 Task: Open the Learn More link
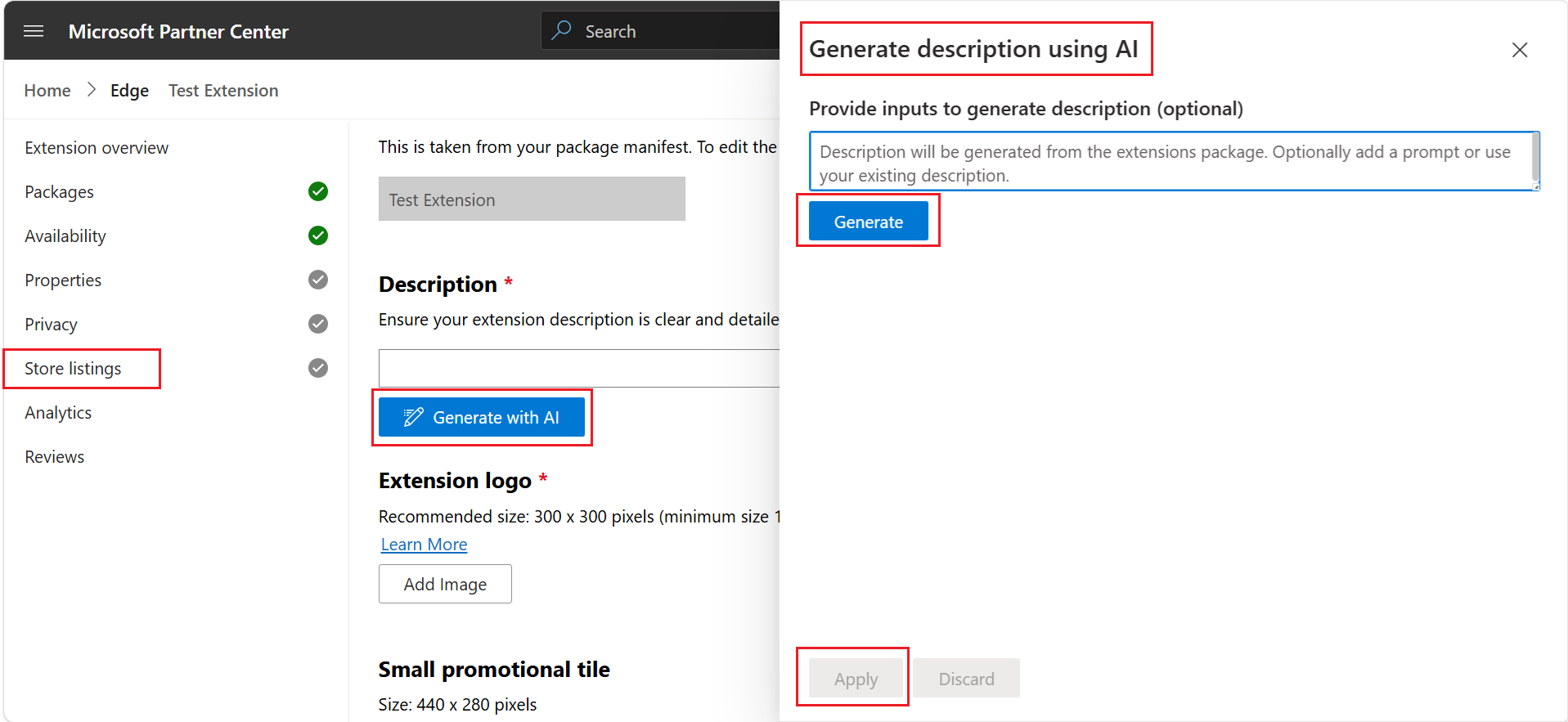click(x=424, y=545)
